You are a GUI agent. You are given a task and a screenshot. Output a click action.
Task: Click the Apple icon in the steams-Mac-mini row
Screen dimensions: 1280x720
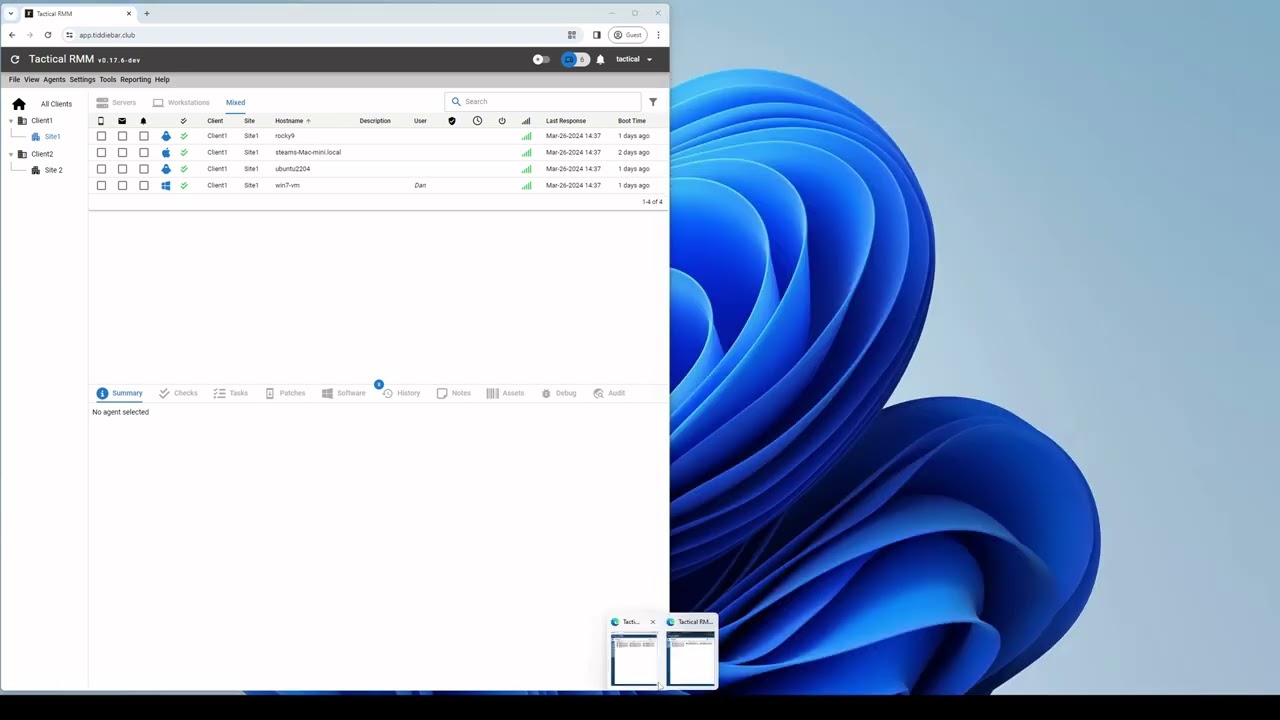point(166,152)
